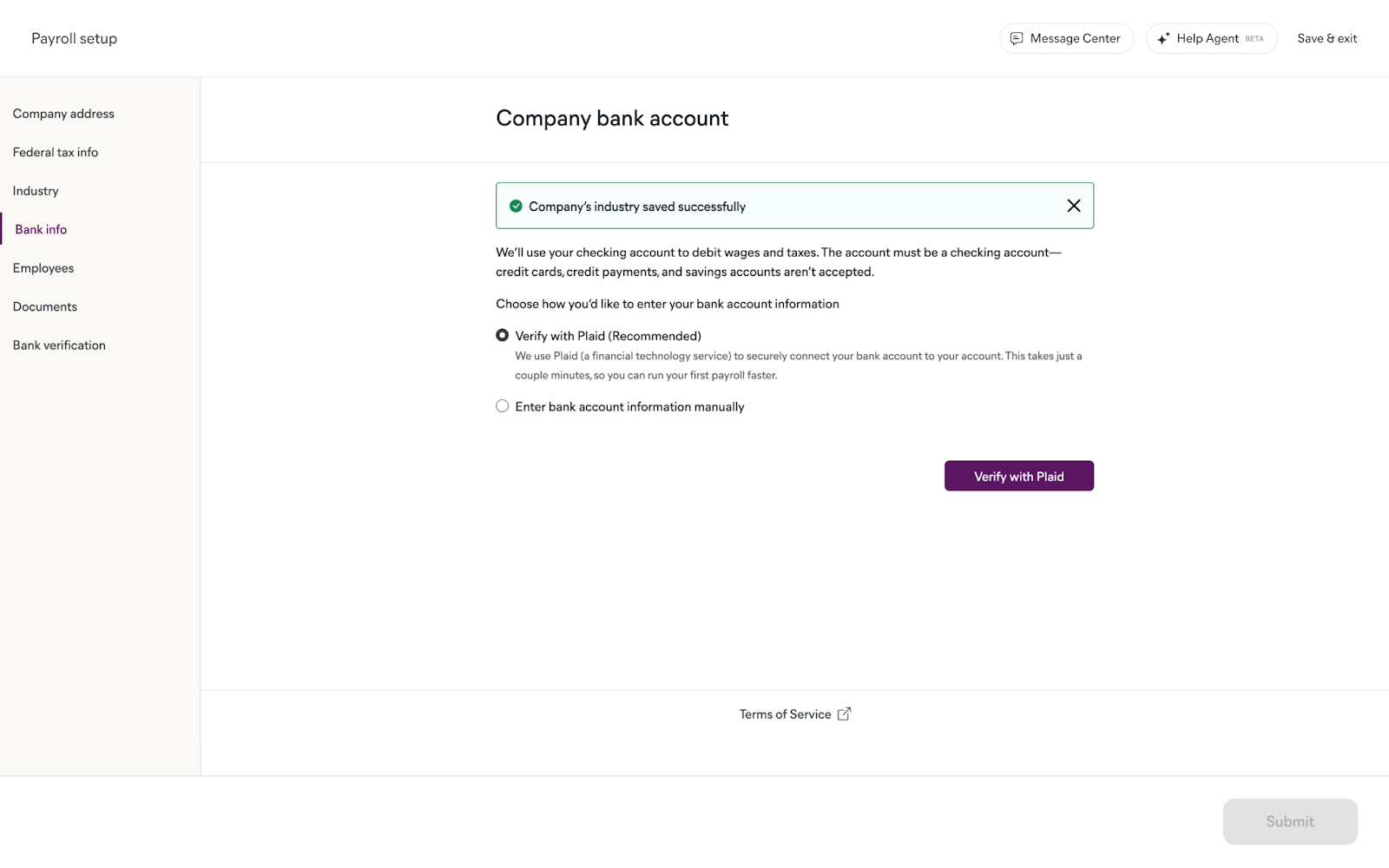Choose Enter bank account information manually

pyautogui.click(x=503, y=406)
